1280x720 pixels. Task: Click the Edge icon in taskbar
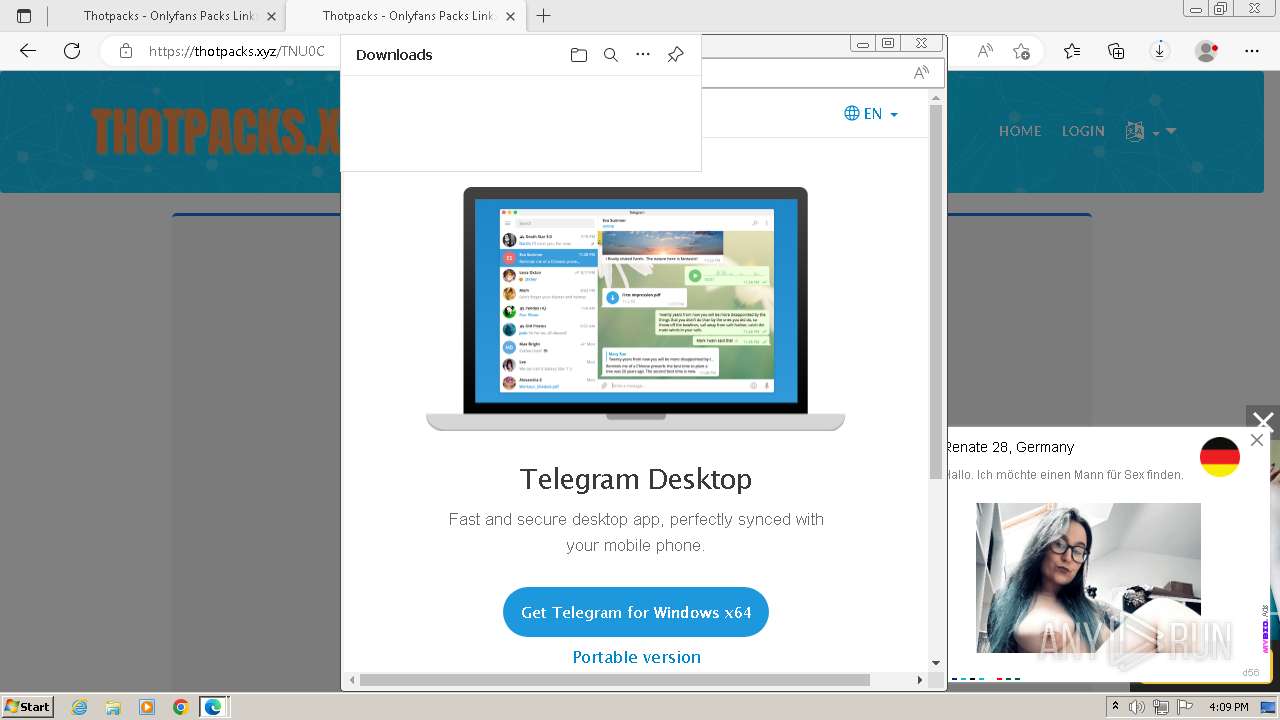(213, 707)
